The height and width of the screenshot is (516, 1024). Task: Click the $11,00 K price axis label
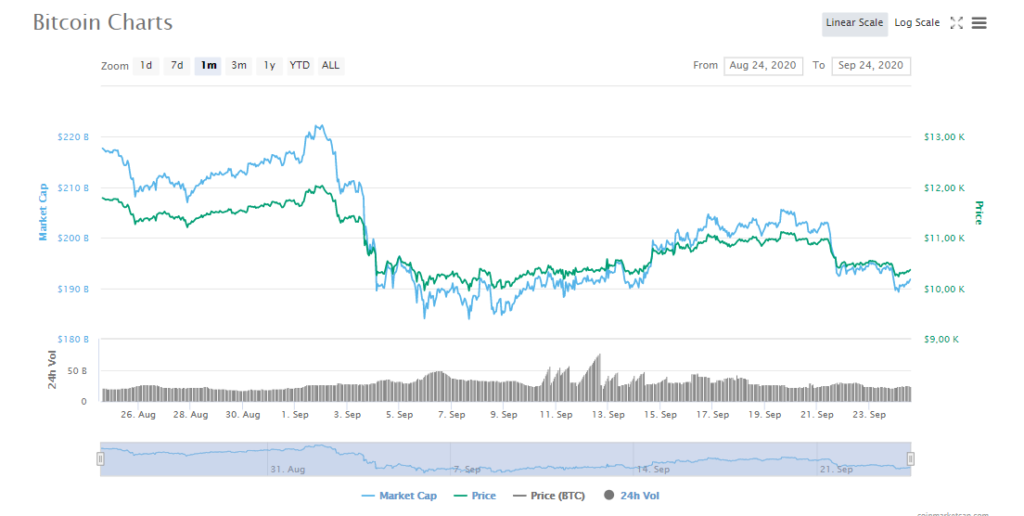point(944,238)
